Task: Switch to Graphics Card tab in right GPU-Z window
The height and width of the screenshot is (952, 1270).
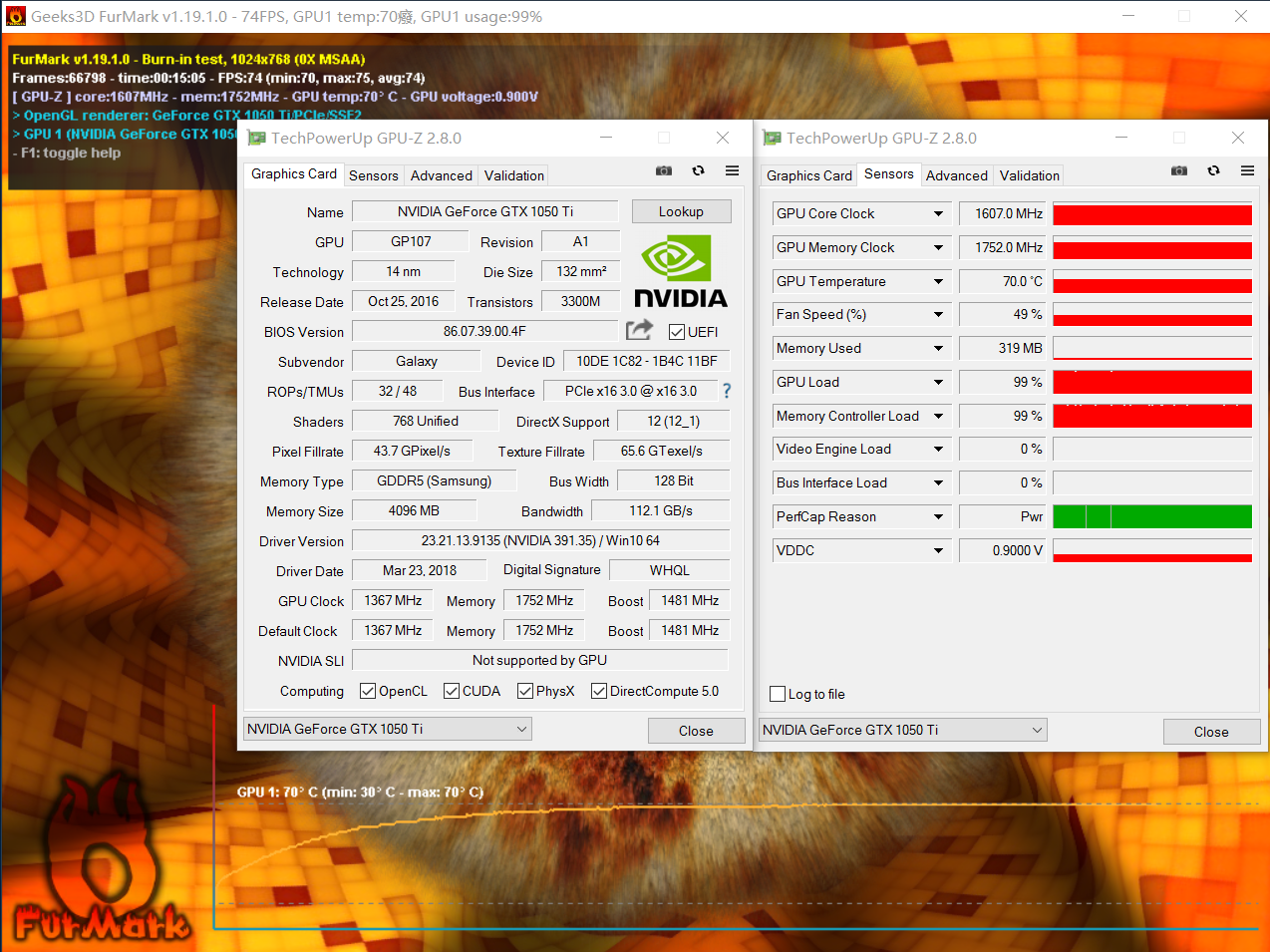Action: (x=809, y=175)
